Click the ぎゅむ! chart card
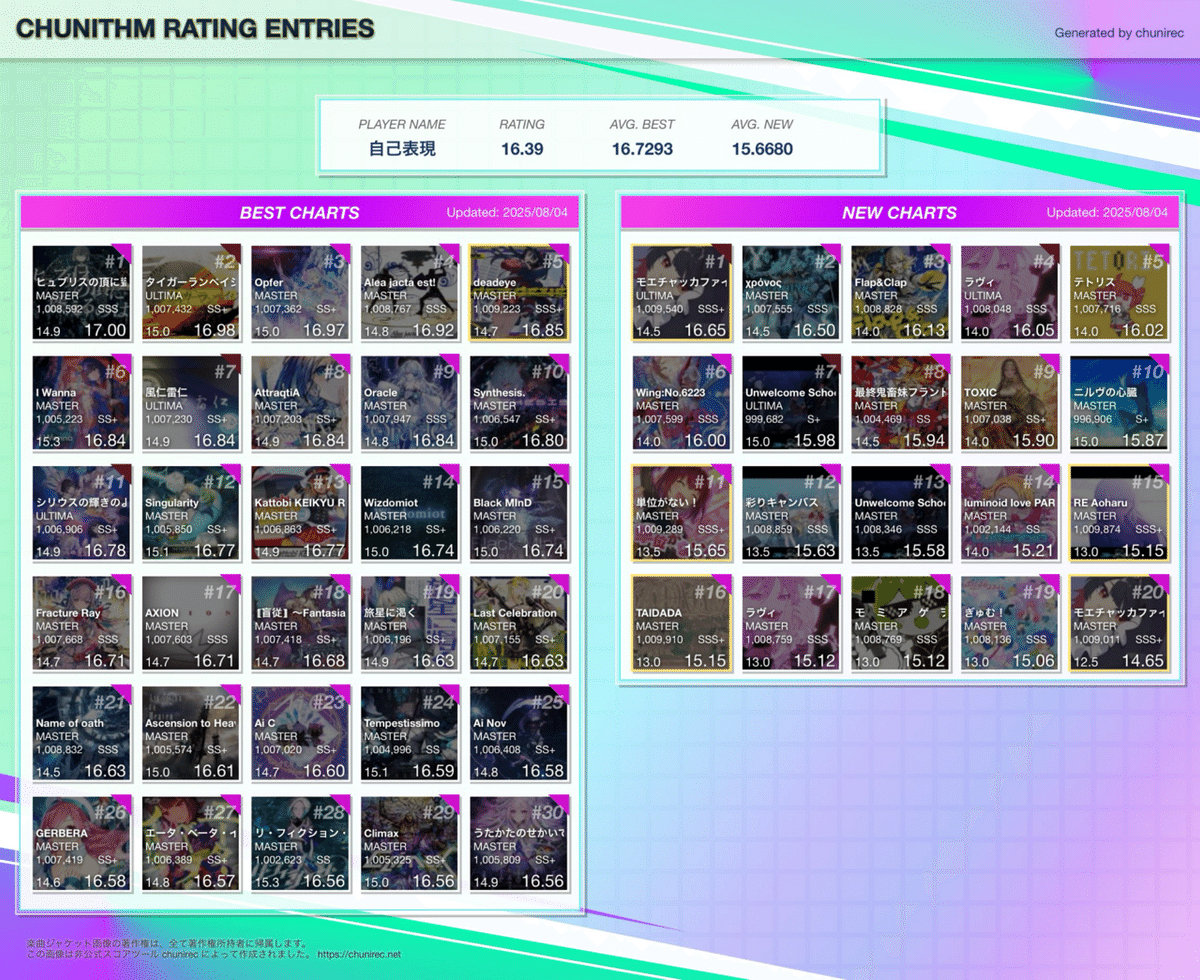 (x=1010, y=623)
